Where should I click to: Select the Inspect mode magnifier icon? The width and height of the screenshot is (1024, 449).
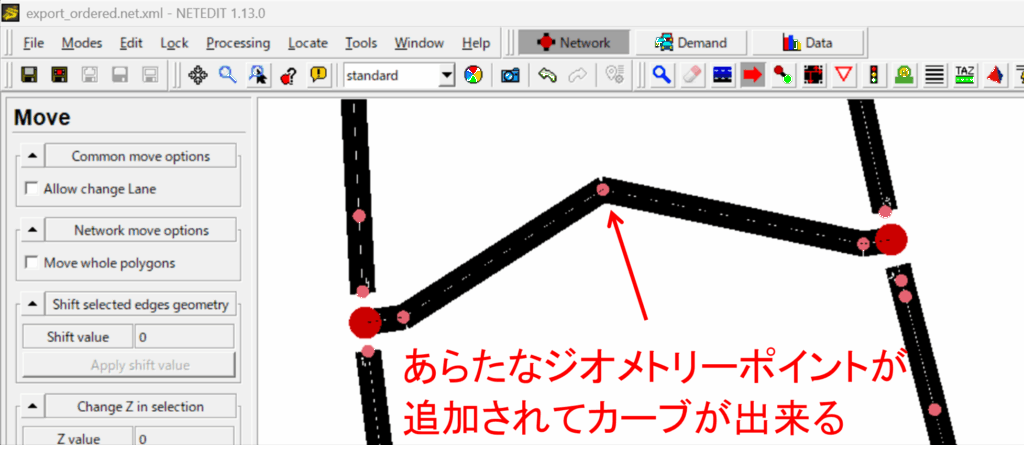click(x=662, y=75)
